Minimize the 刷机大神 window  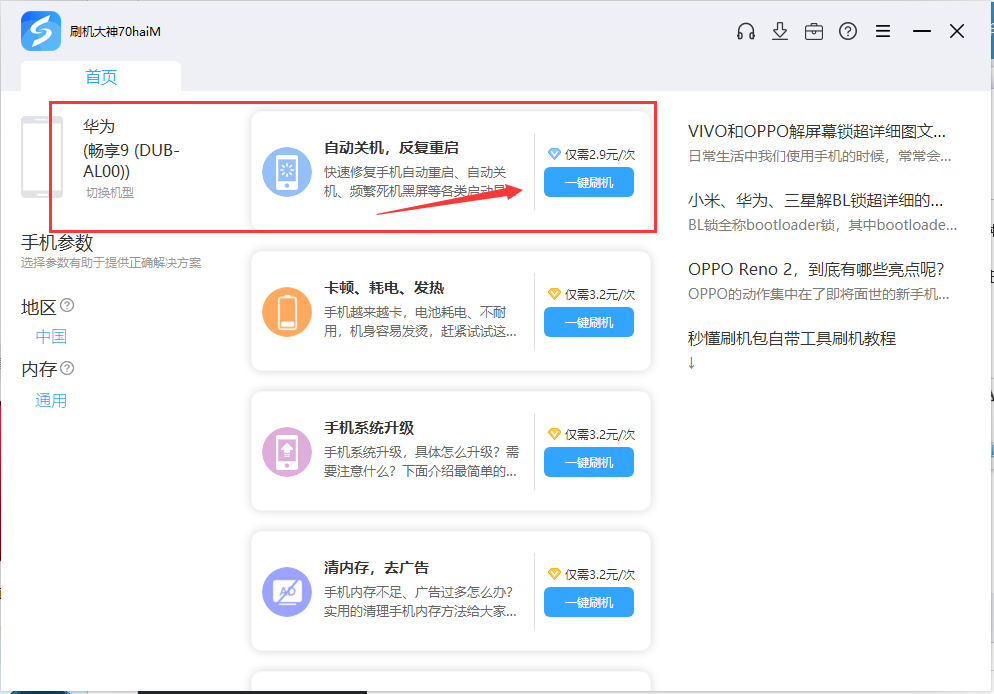coord(922,31)
